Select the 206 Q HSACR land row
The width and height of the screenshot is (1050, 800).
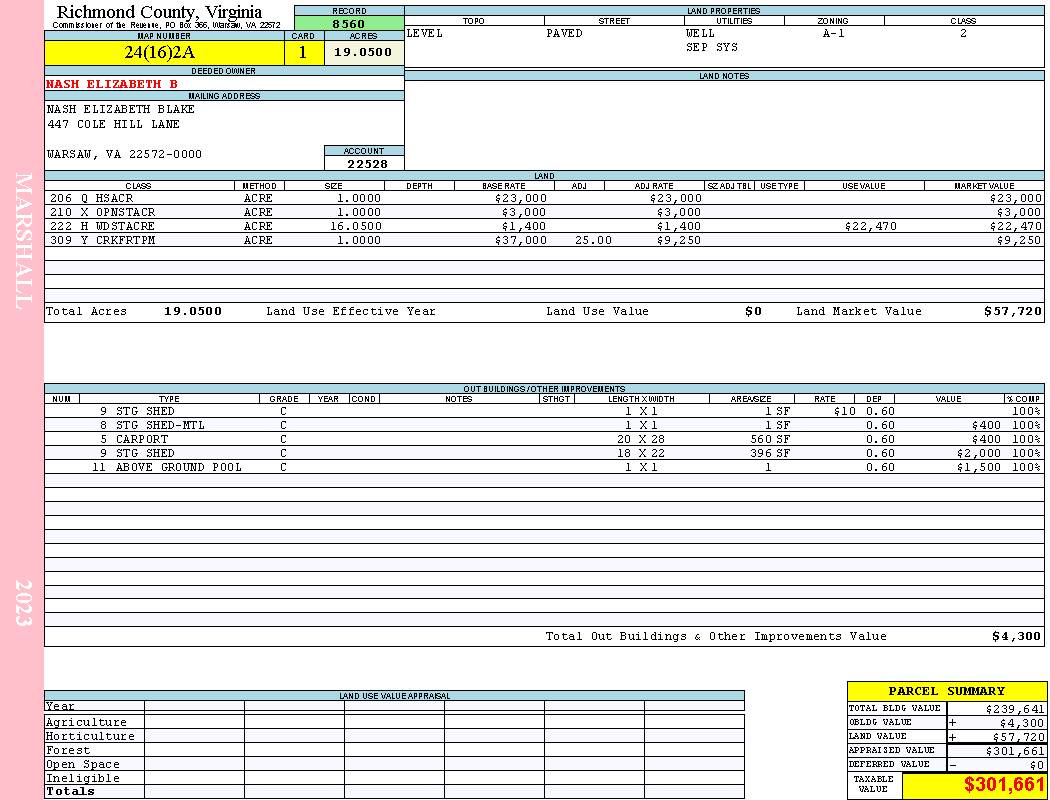point(544,198)
